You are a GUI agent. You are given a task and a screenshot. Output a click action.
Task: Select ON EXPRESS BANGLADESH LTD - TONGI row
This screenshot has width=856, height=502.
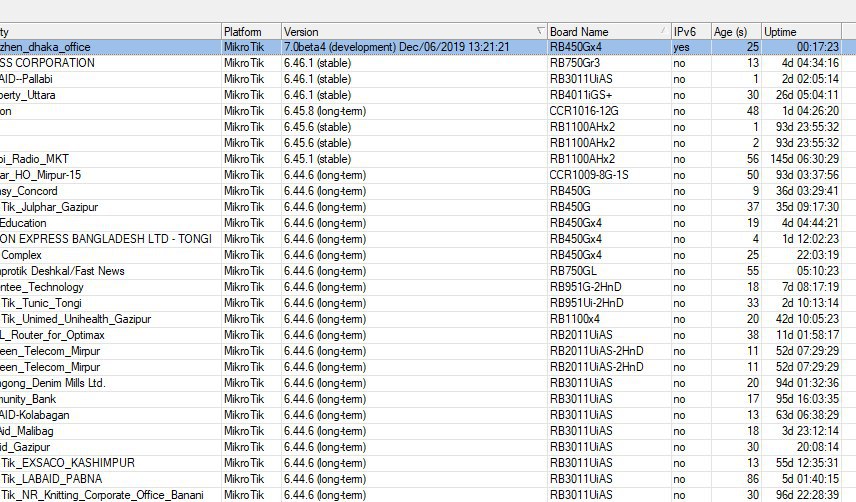coord(428,239)
